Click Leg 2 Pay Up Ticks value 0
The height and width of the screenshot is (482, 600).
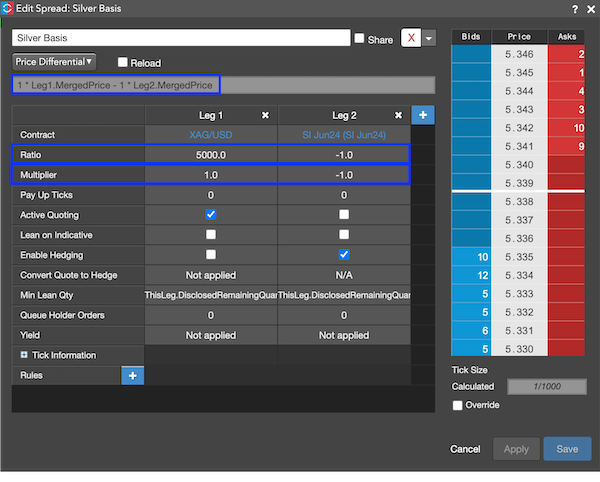pos(344,195)
